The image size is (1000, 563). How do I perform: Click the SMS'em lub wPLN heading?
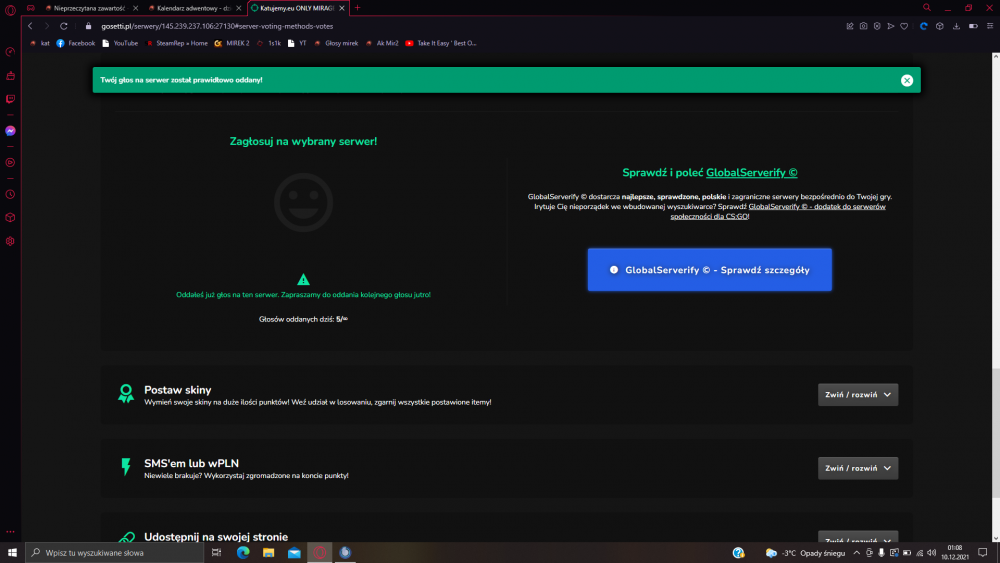pos(191,463)
